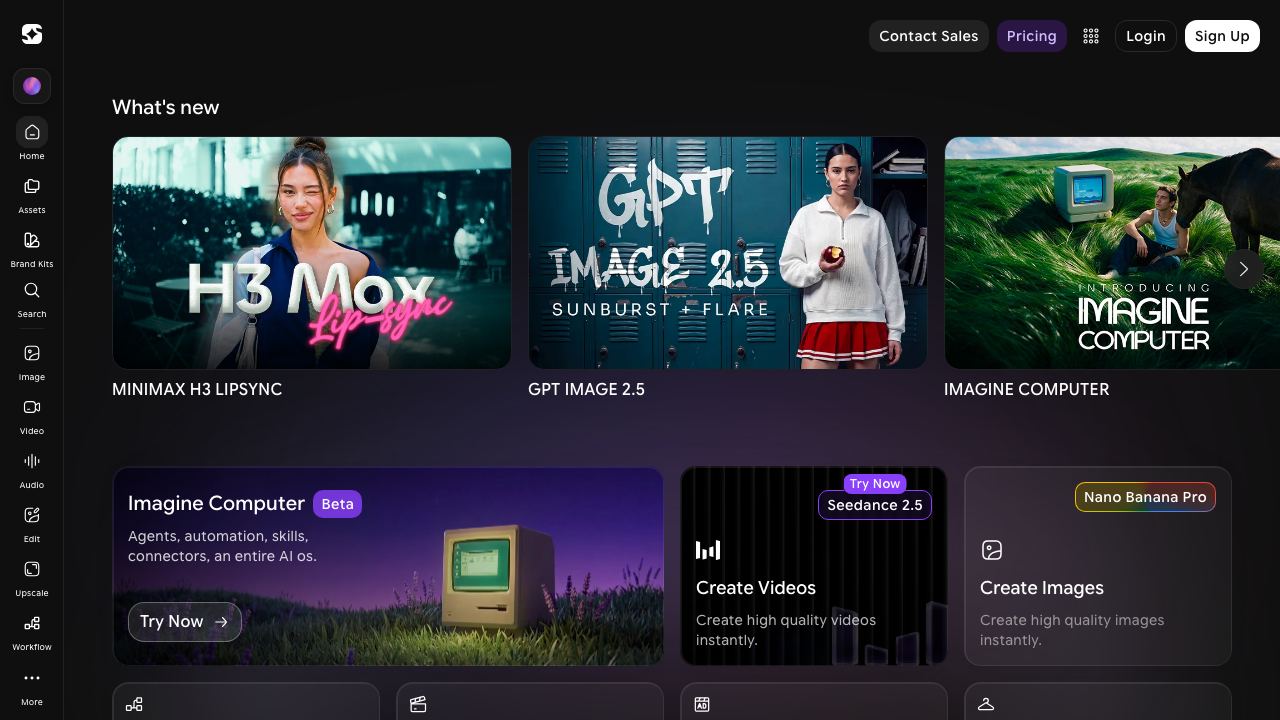Open the apps grid icon
The height and width of the screenshot is (720, 1280).
pos(1091,36)
